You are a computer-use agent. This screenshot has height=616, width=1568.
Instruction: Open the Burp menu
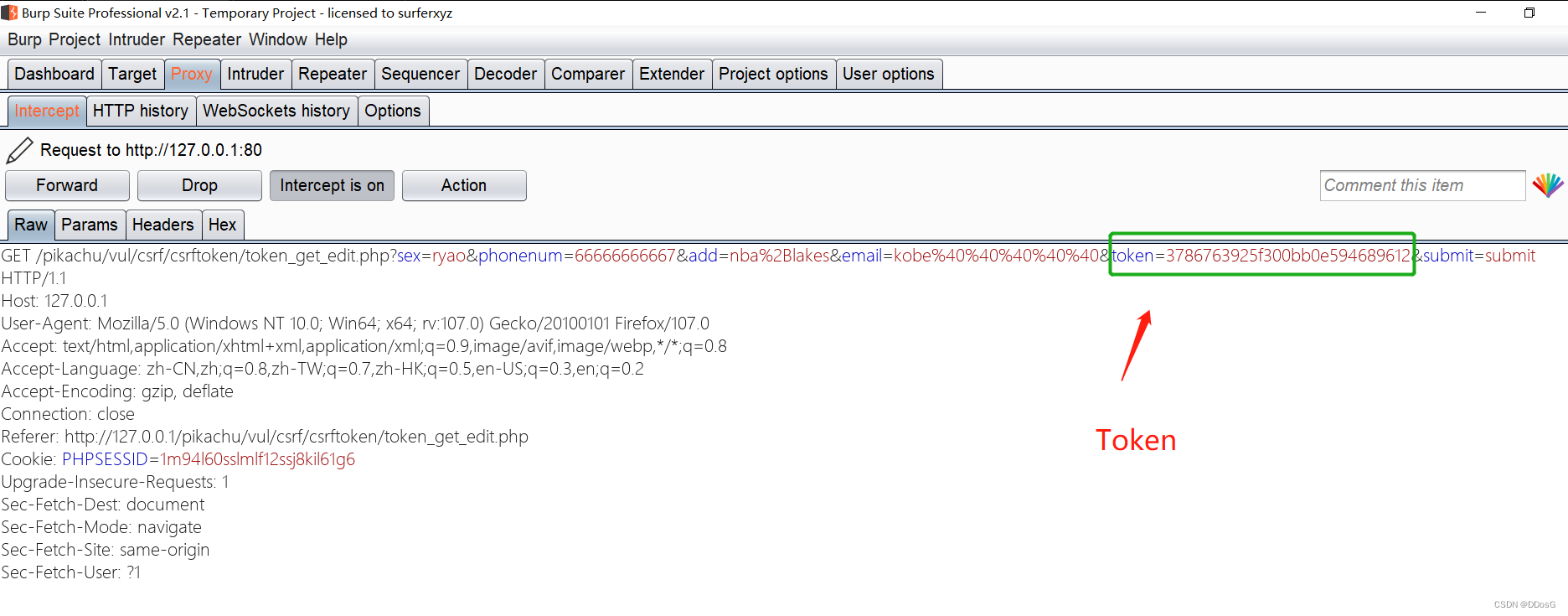(x=24, y=39)
